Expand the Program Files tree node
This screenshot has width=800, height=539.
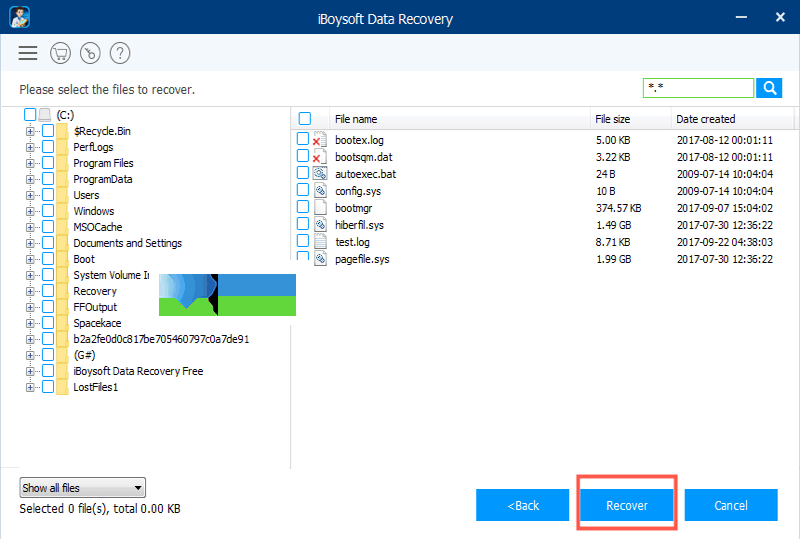(x=30, y=163)
